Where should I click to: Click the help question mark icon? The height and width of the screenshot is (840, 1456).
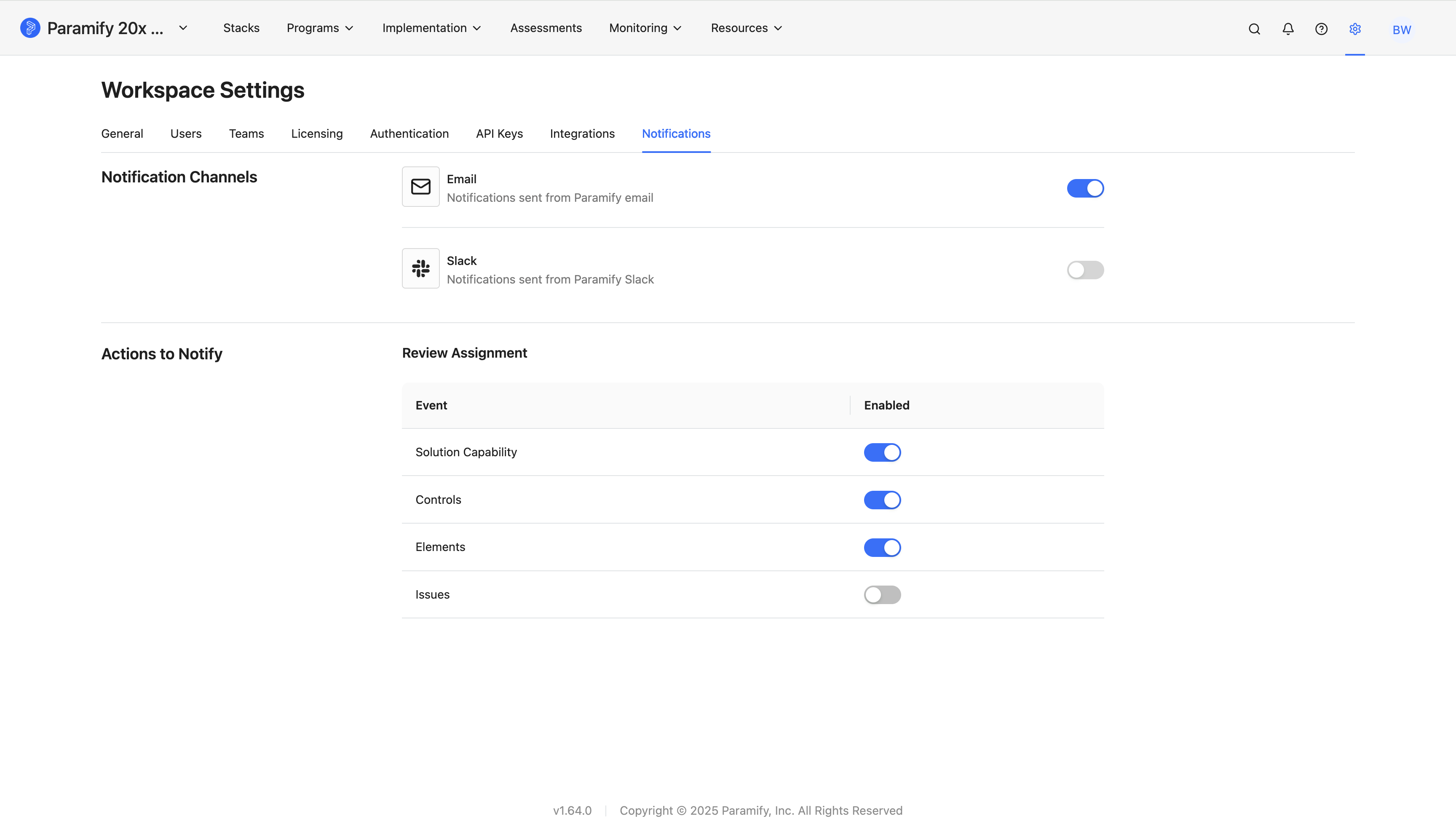[1321, 29]
